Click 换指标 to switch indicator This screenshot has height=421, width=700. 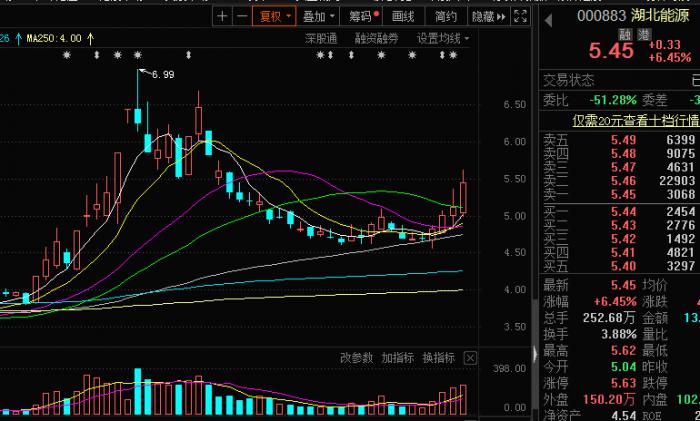(x=438, y=358)
